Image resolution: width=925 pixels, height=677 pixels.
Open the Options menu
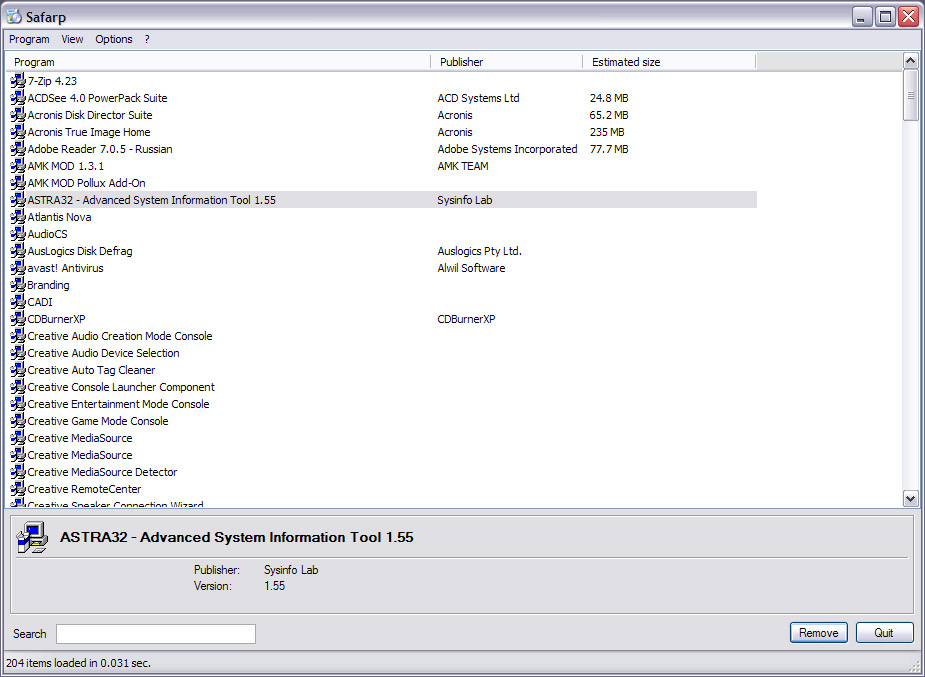pos(114,40)
